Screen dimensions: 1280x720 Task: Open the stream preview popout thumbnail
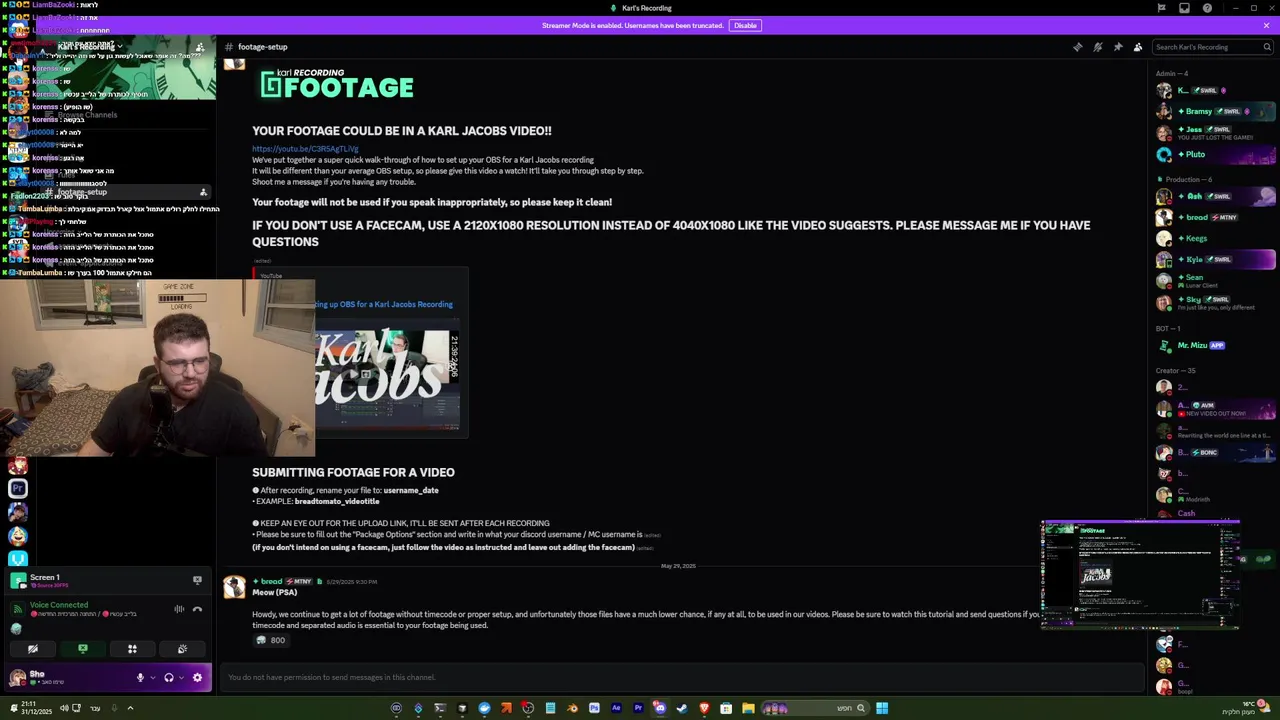click(x=1140, y=574)
